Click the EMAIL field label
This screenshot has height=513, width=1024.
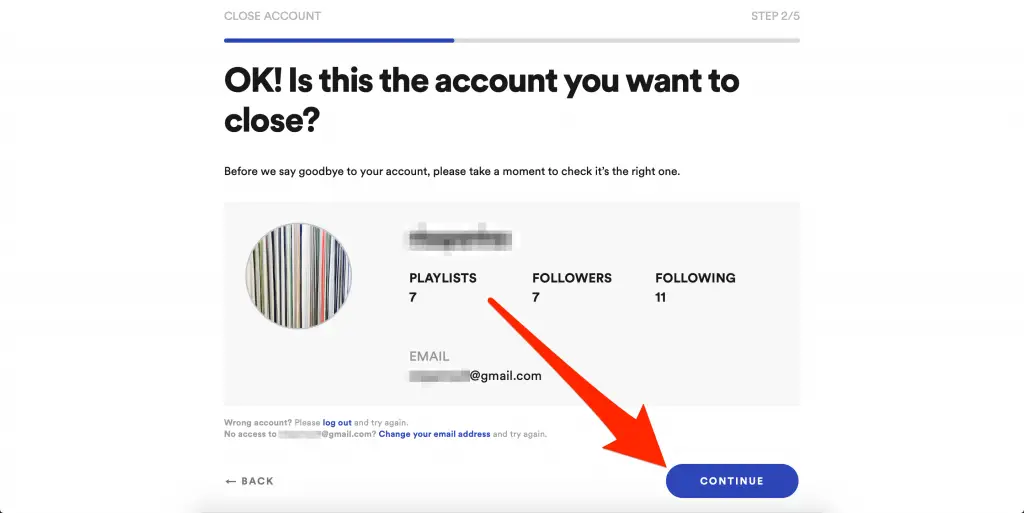[x=429, y=356]
